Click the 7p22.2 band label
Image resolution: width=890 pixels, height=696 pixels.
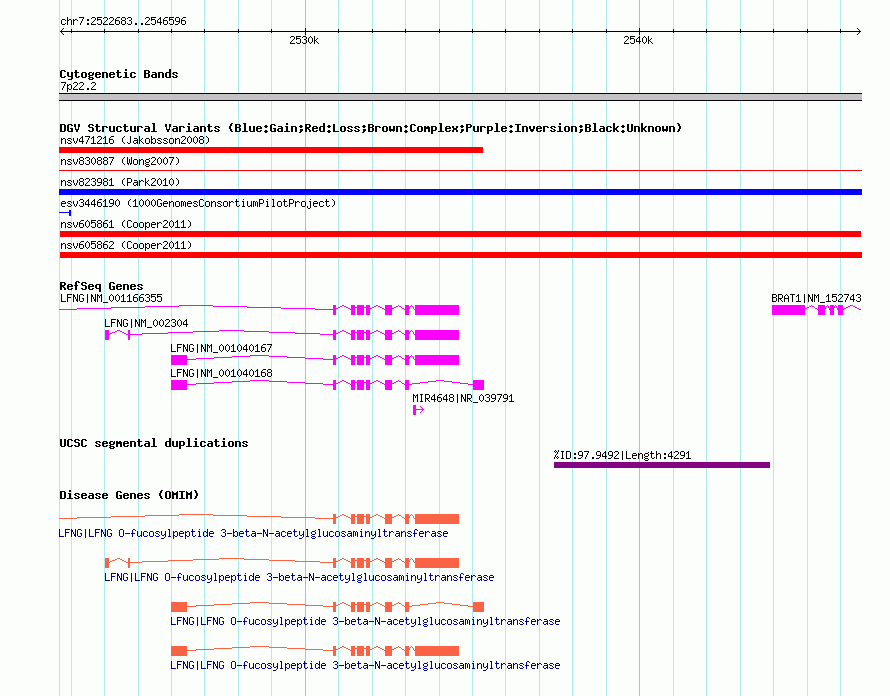click(78, 86)
